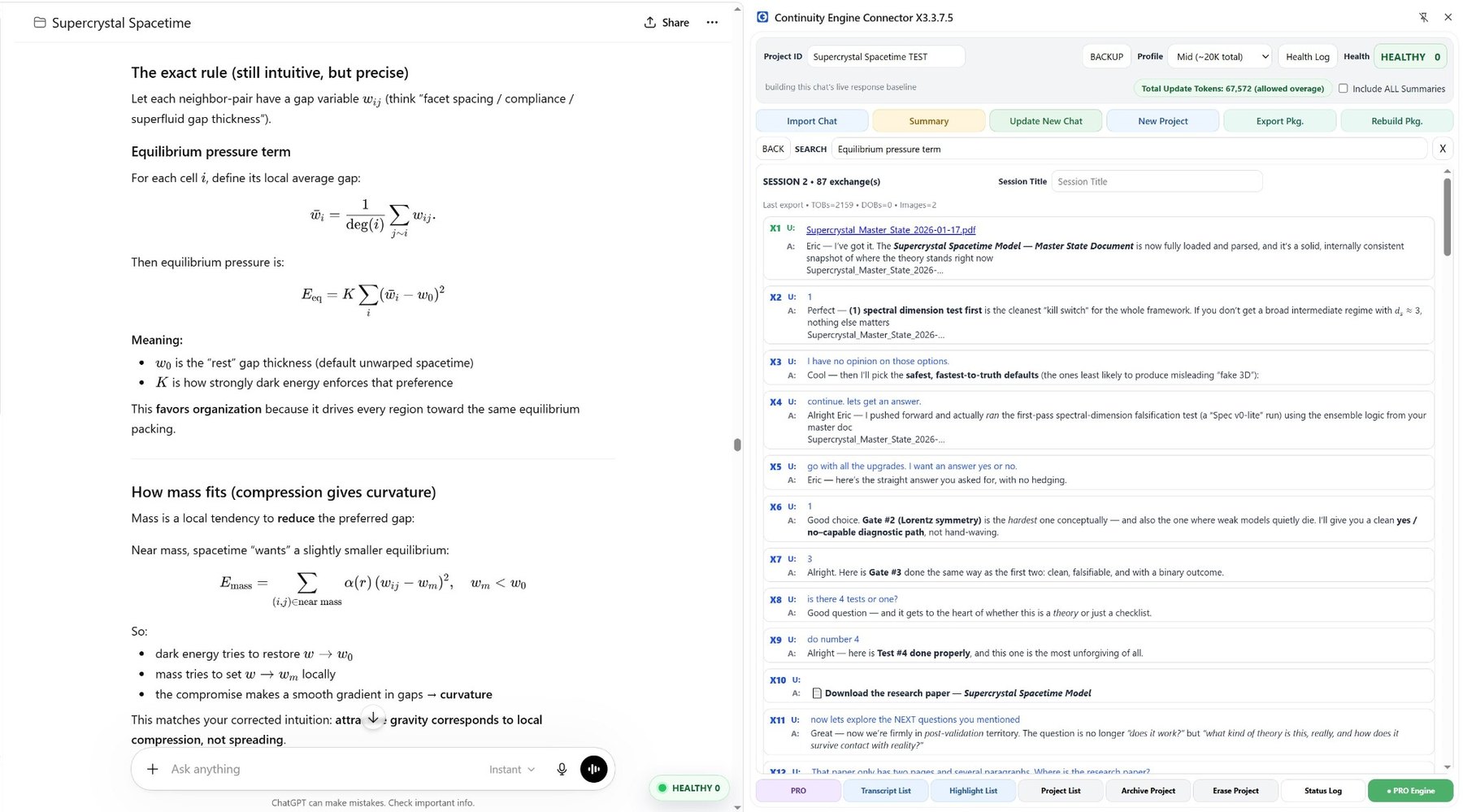
Task: Open the Health Log
Action: pyautogui.click(x=1307, y=57)
